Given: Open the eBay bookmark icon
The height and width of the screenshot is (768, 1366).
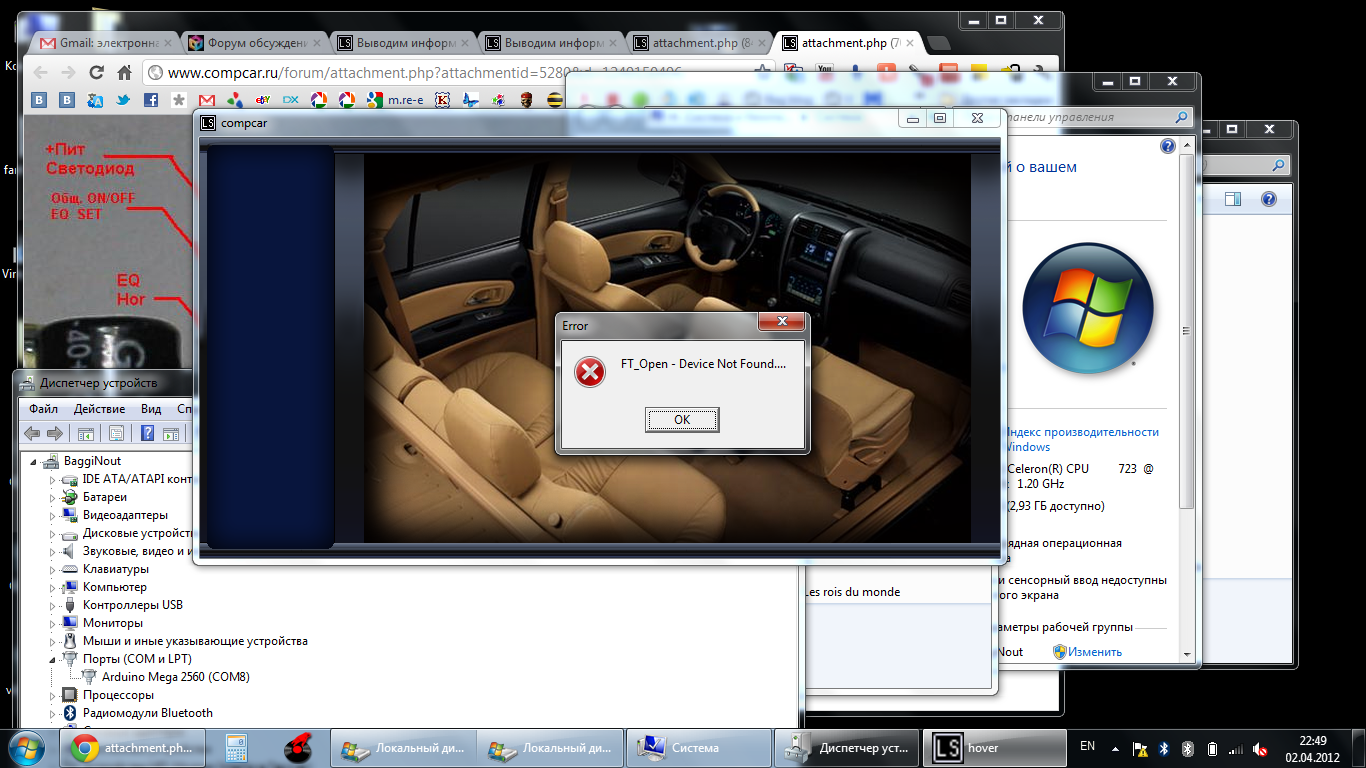Looking at the screenshot, I should [x=263, y=100].
